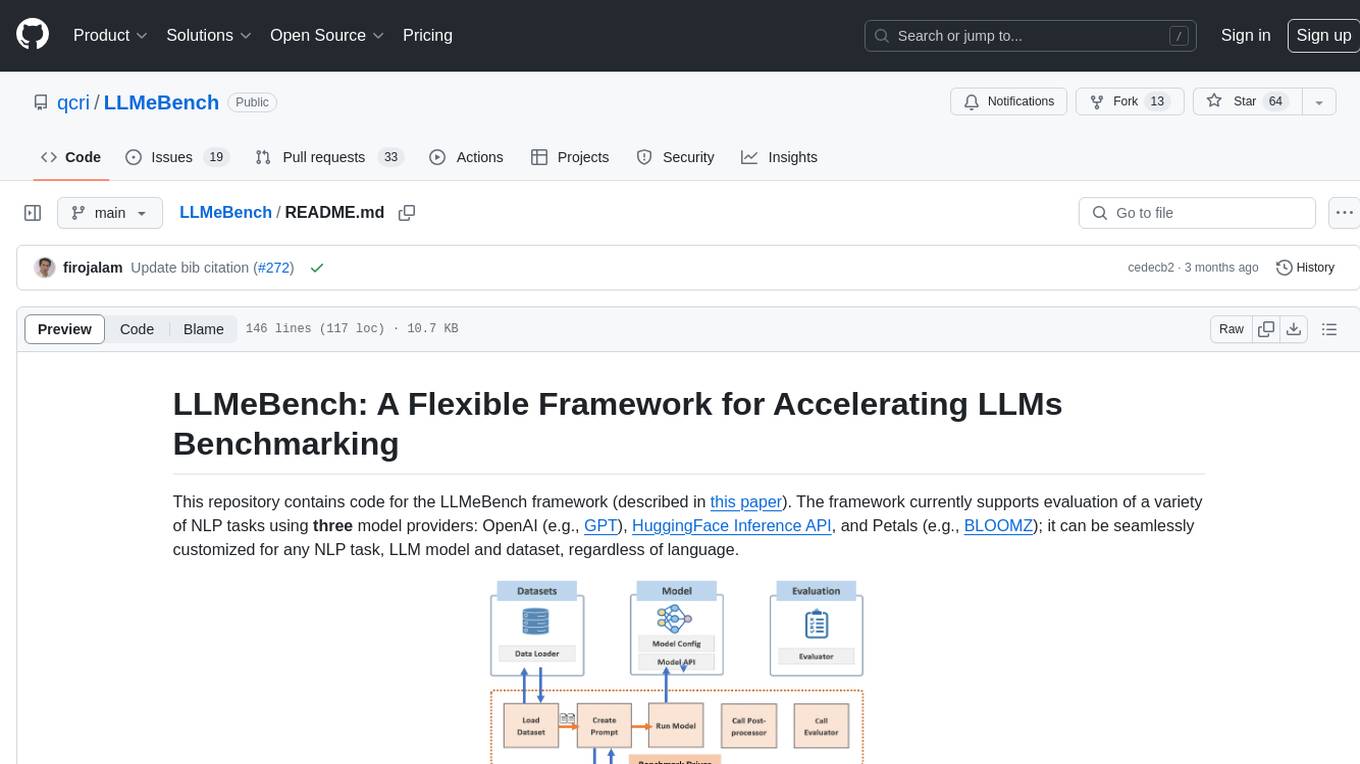Open the GPT link

(601, 526)
